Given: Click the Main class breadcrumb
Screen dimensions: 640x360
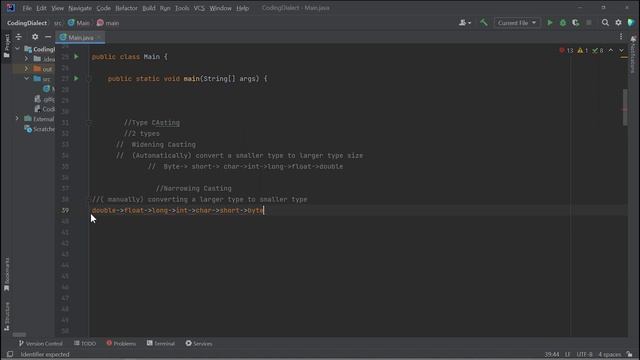Looking at the screenshot, I should tap(79, 23).
